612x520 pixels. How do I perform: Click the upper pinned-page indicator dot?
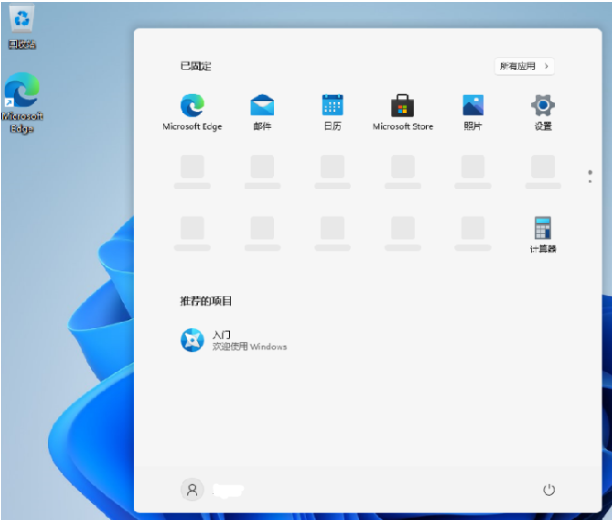[590, 172]
